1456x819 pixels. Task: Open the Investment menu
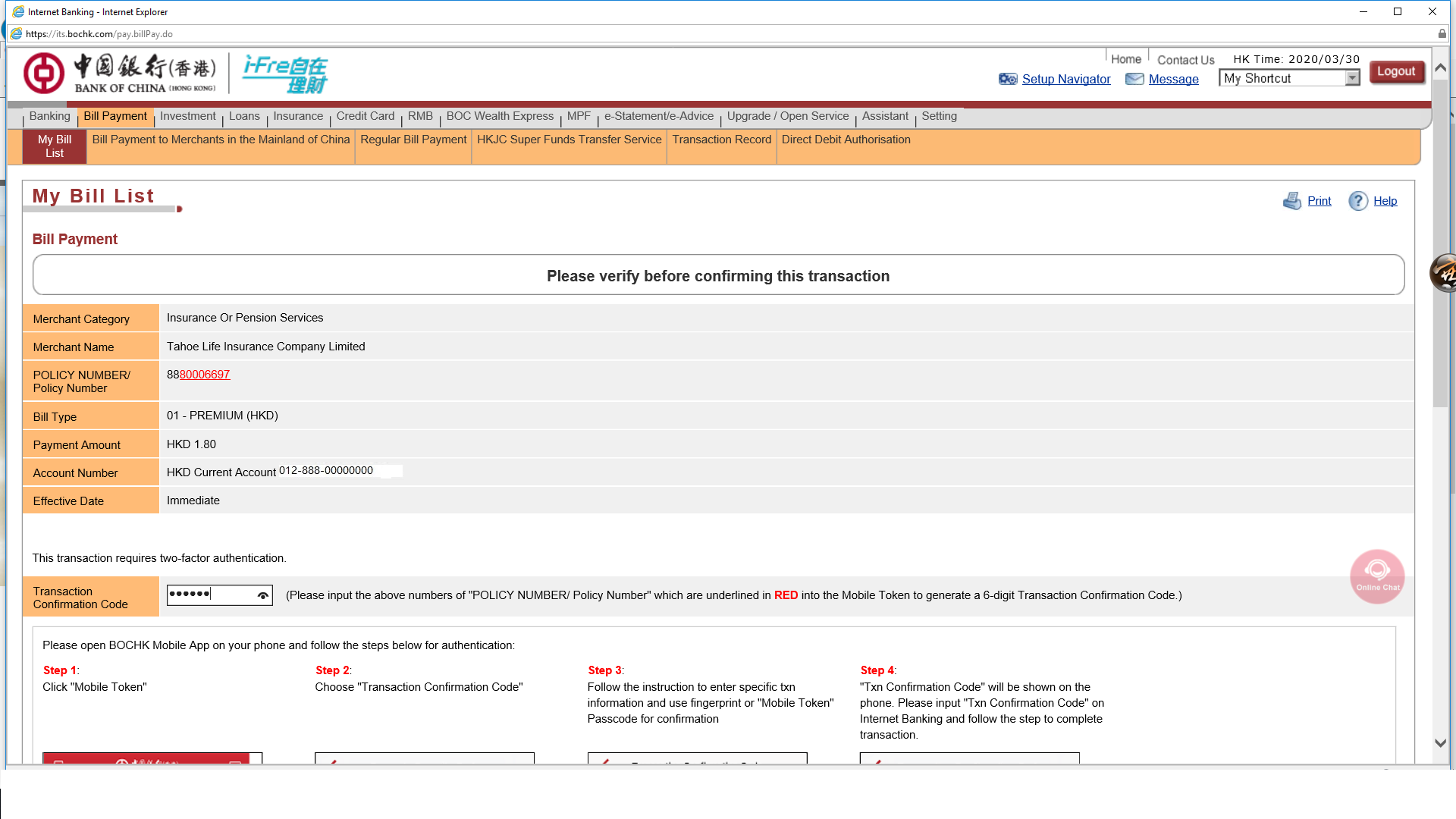(187, 116)
